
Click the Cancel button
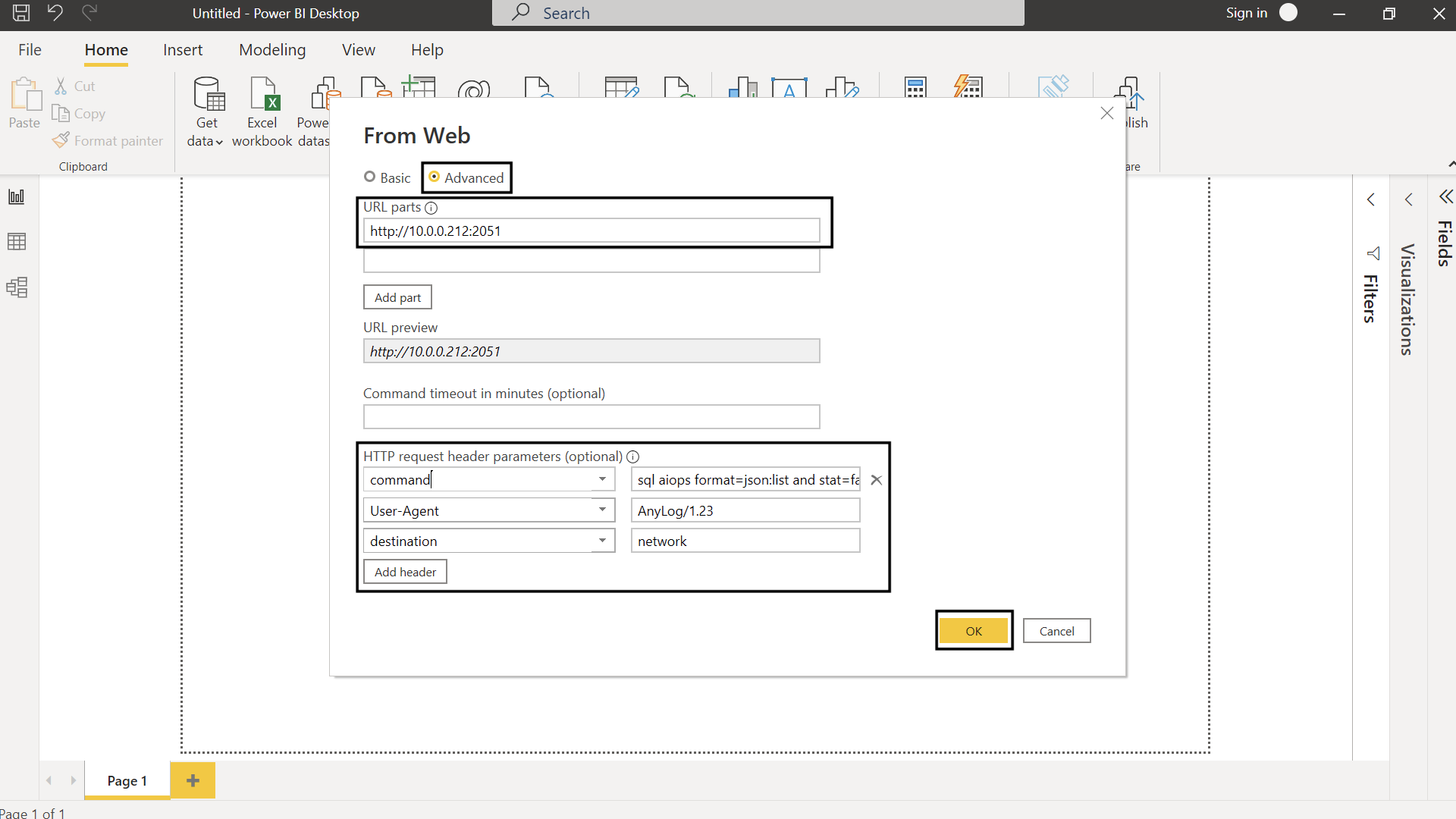pos(1056,631)
